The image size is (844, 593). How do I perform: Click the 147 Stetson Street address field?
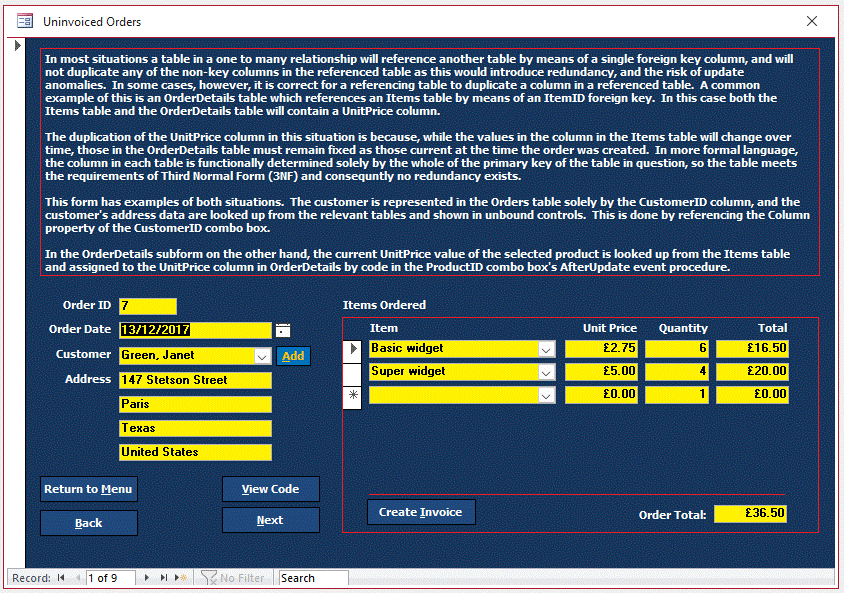(195, 380)
